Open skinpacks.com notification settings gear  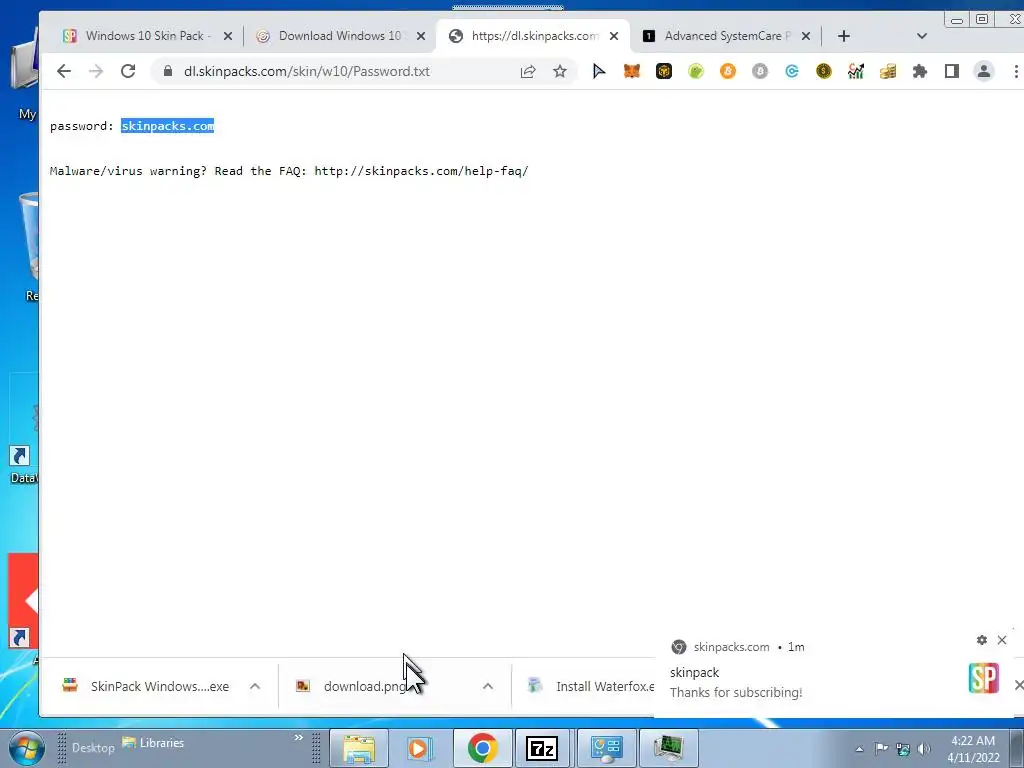982,640
